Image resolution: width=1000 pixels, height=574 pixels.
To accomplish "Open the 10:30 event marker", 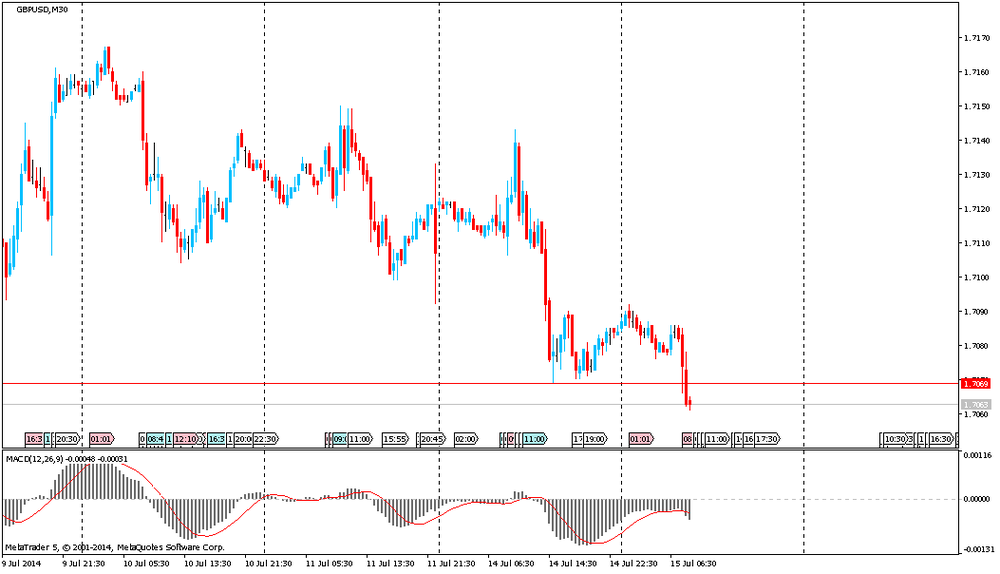I will pyautogui.click(x=895, y=439).
